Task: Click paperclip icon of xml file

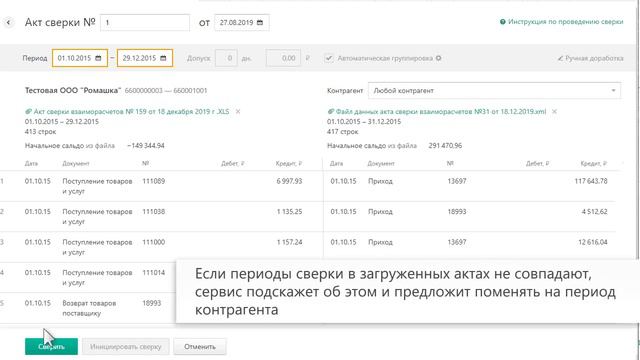Action: point(331,111)
